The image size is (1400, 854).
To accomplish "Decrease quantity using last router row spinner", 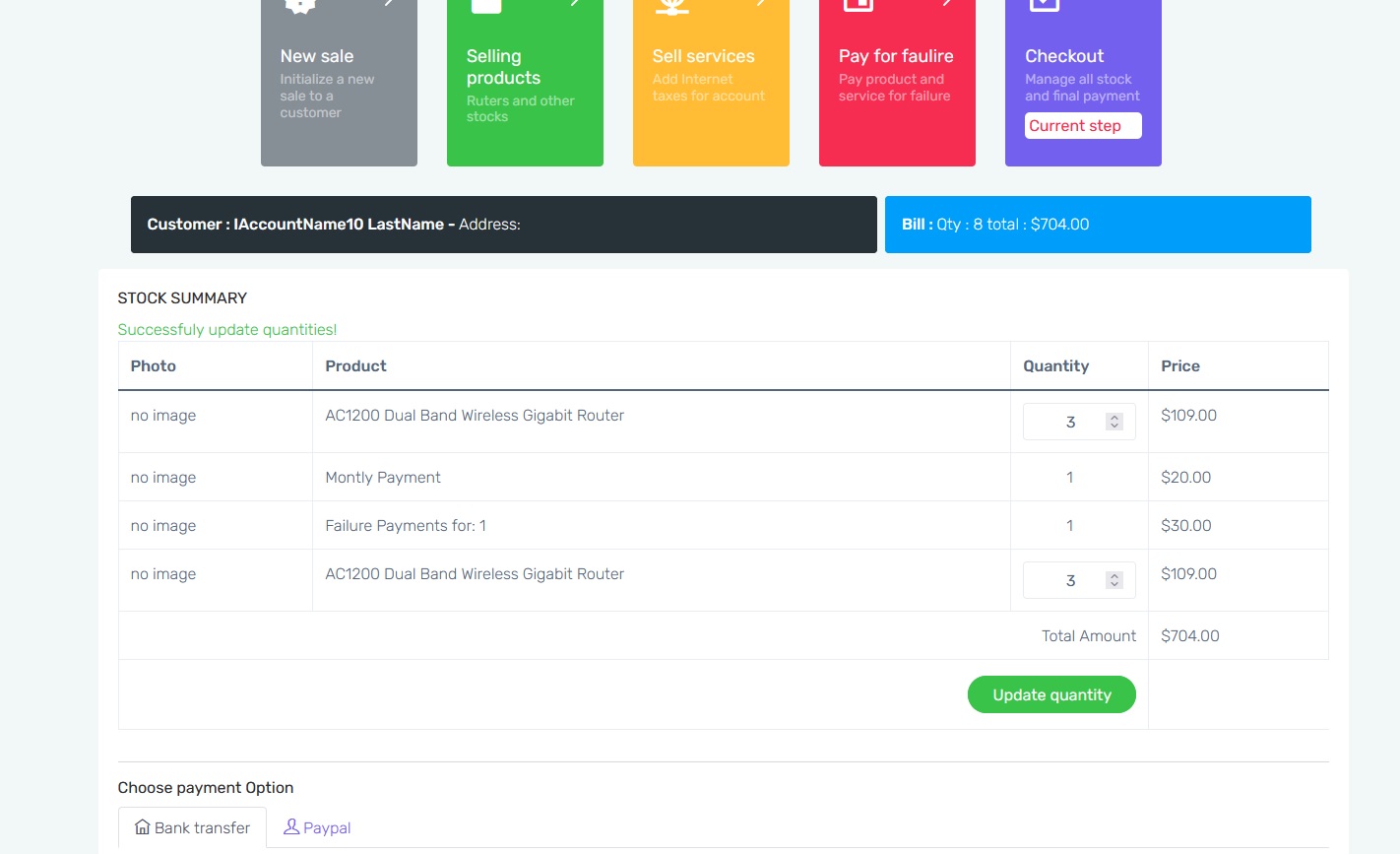I will pos(1114,585).
